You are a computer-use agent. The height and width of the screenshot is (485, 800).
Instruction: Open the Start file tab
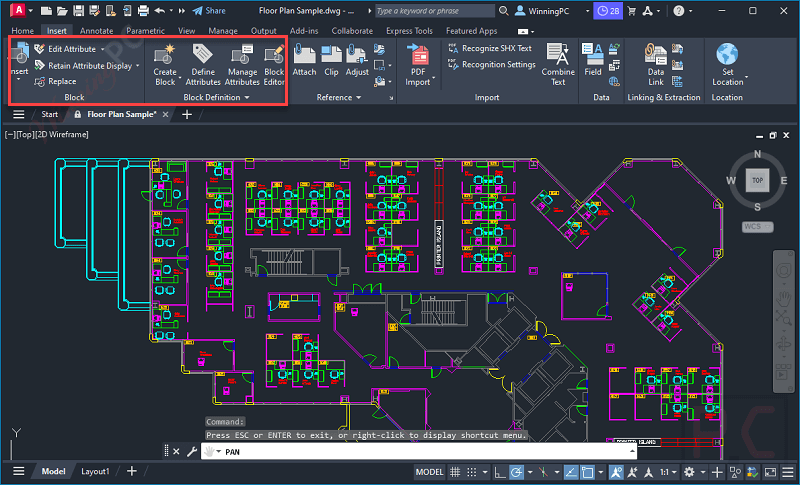click(x=49, y=114)
